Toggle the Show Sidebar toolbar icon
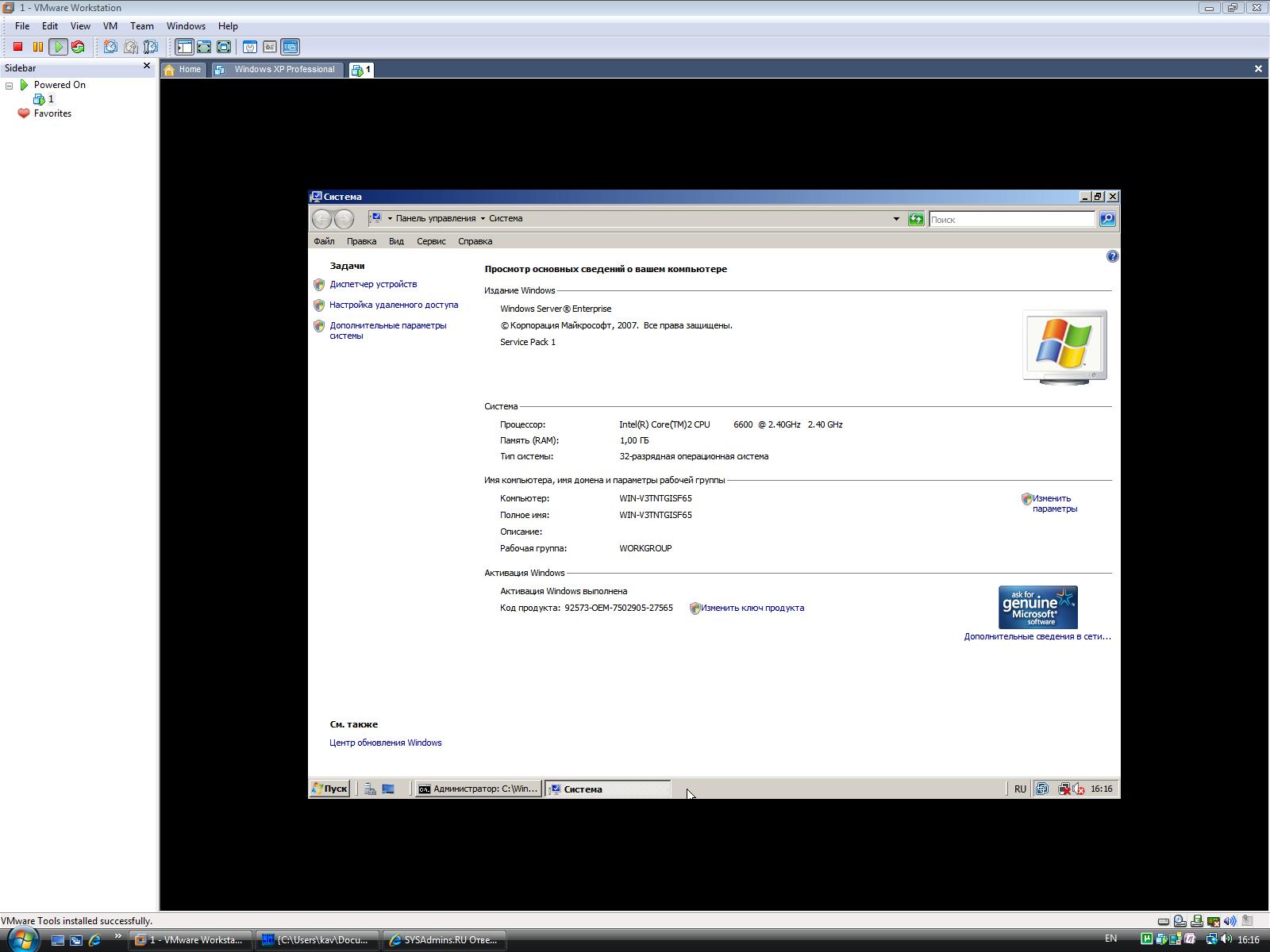 coord(184,47)
